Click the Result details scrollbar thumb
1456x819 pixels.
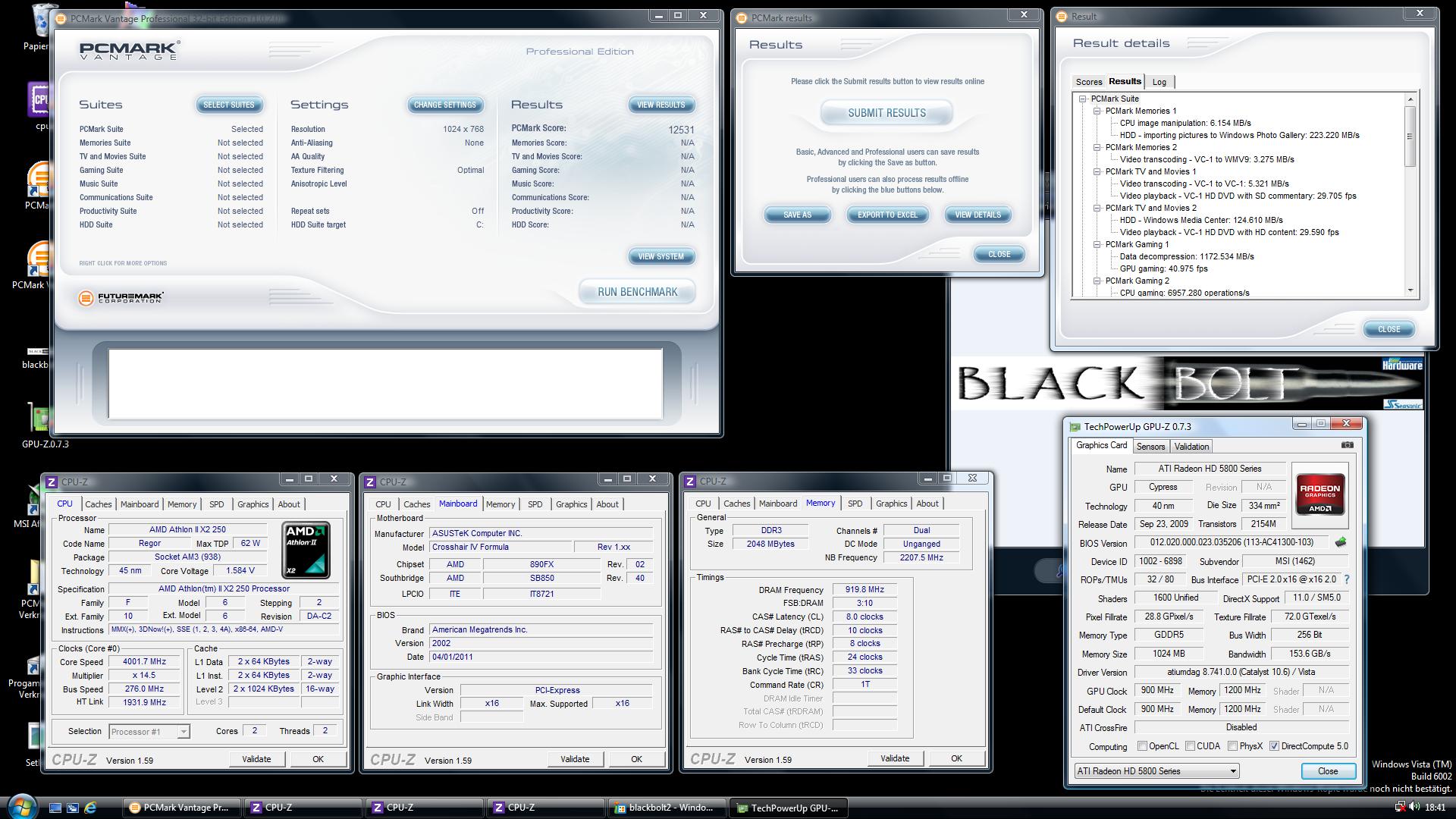1410,136
